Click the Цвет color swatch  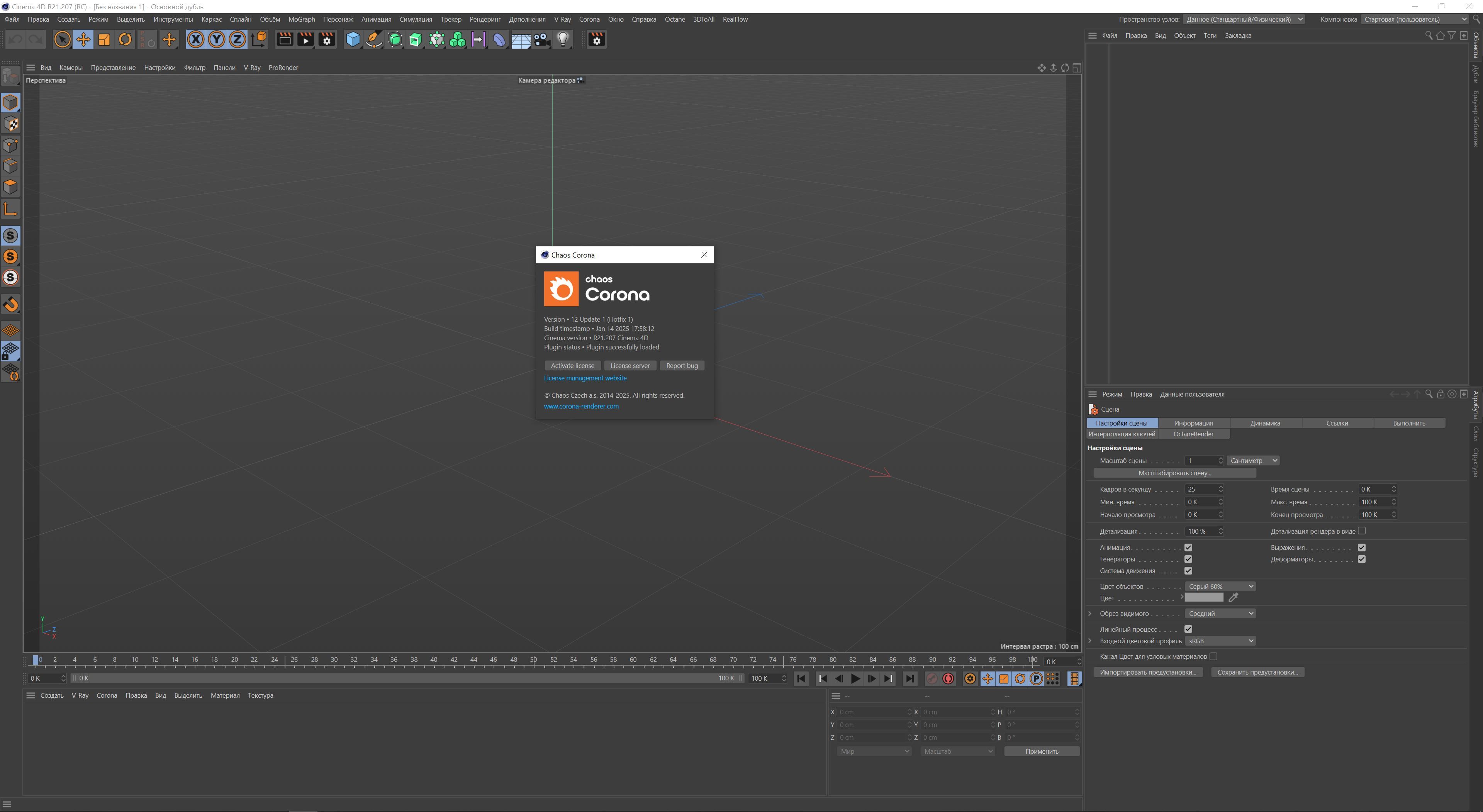1204,598
